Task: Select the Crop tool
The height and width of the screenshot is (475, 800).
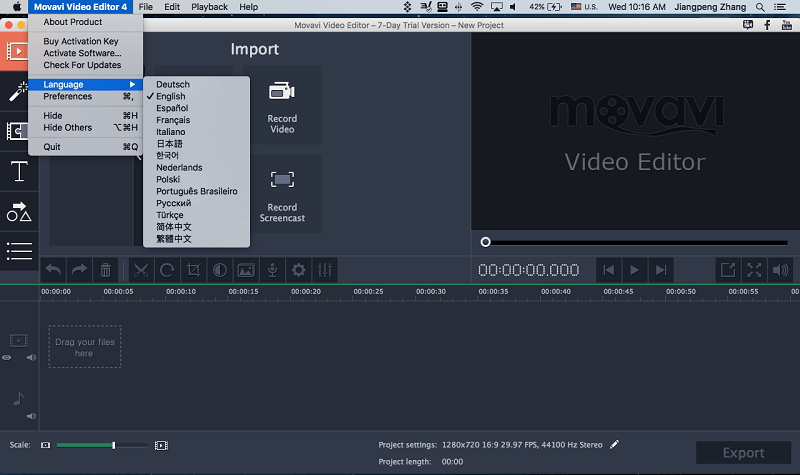Action: (x=193, y=270)
